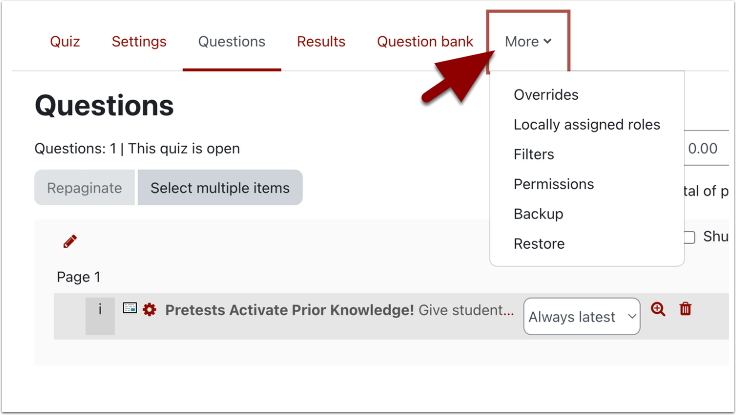Click the pencil edit heading icon
The image size is (736, 415).
(x=70, y=241)
